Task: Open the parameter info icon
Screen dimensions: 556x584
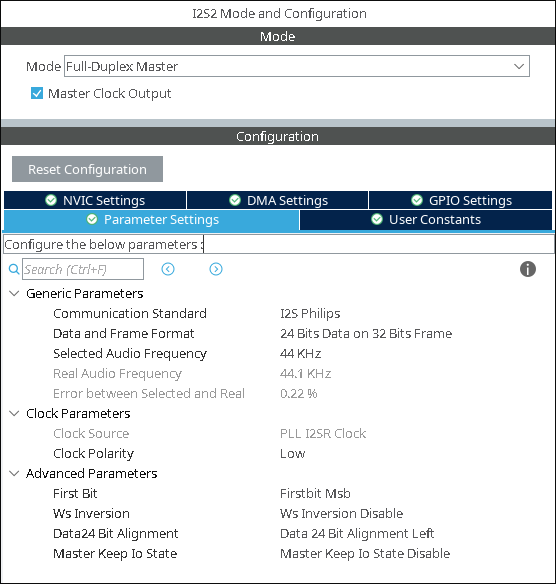Action: coord(528,269)
